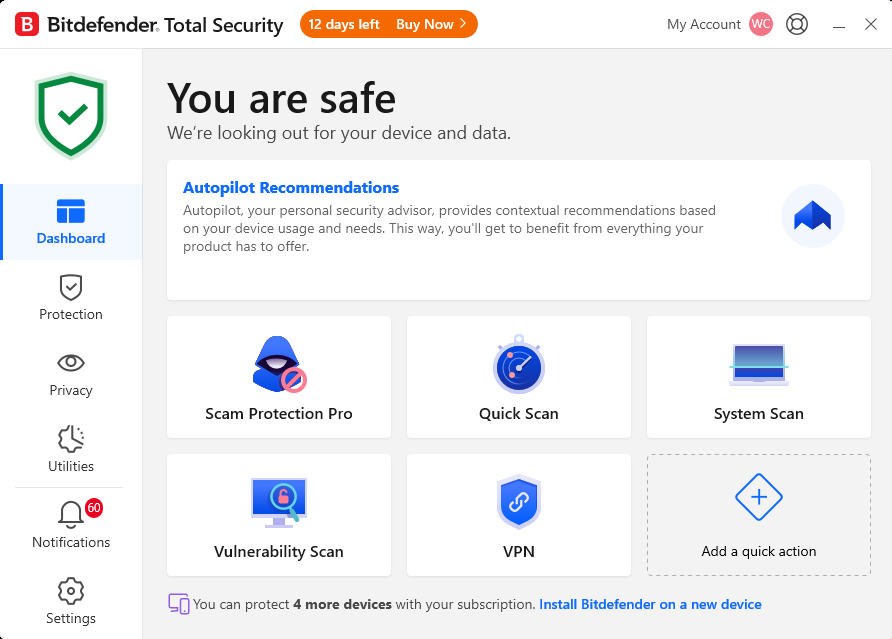The image size is (892, 639).
Task: Open Vulnerability Scan monitor icon
Action: click(279, 502)
